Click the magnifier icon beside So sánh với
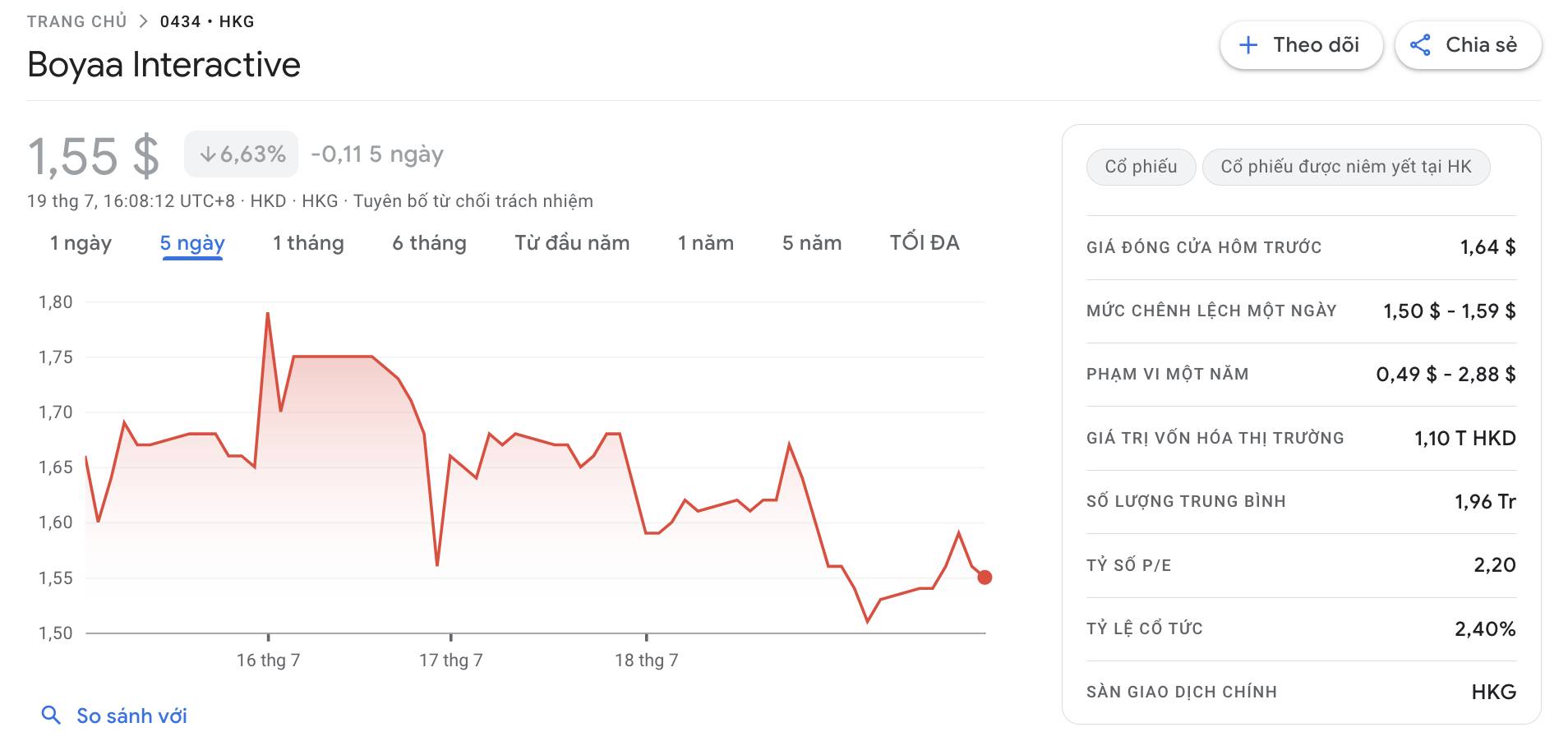This screenshot has width=1568, height=741. point(51,716)
